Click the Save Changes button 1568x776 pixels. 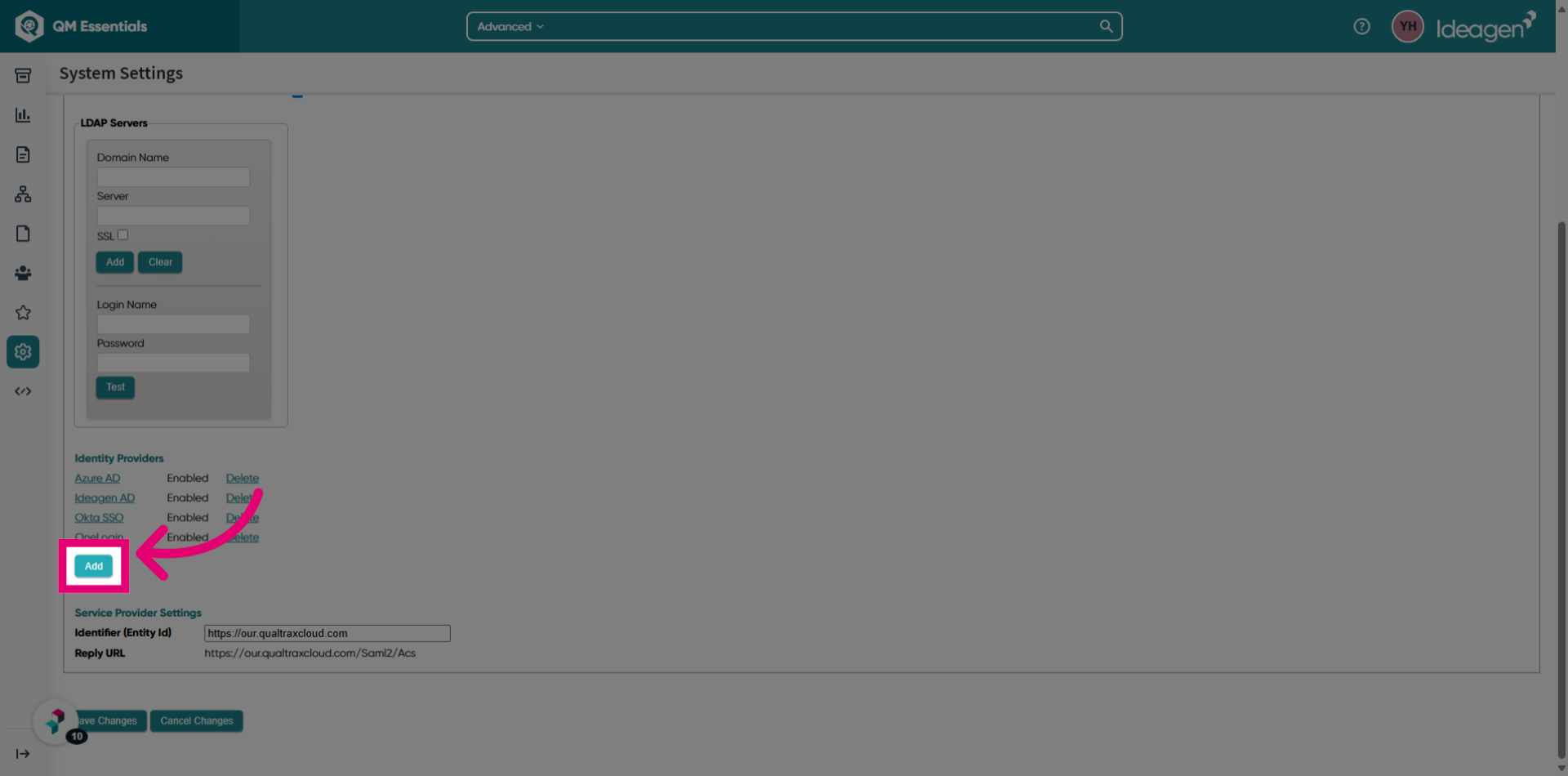pyautogui.click(x=108, y=720)
